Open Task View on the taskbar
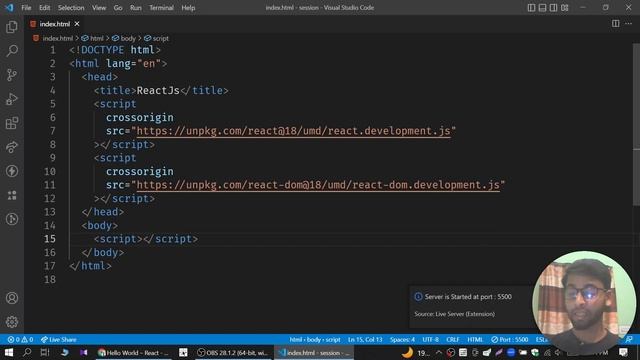 coord(45,352)
